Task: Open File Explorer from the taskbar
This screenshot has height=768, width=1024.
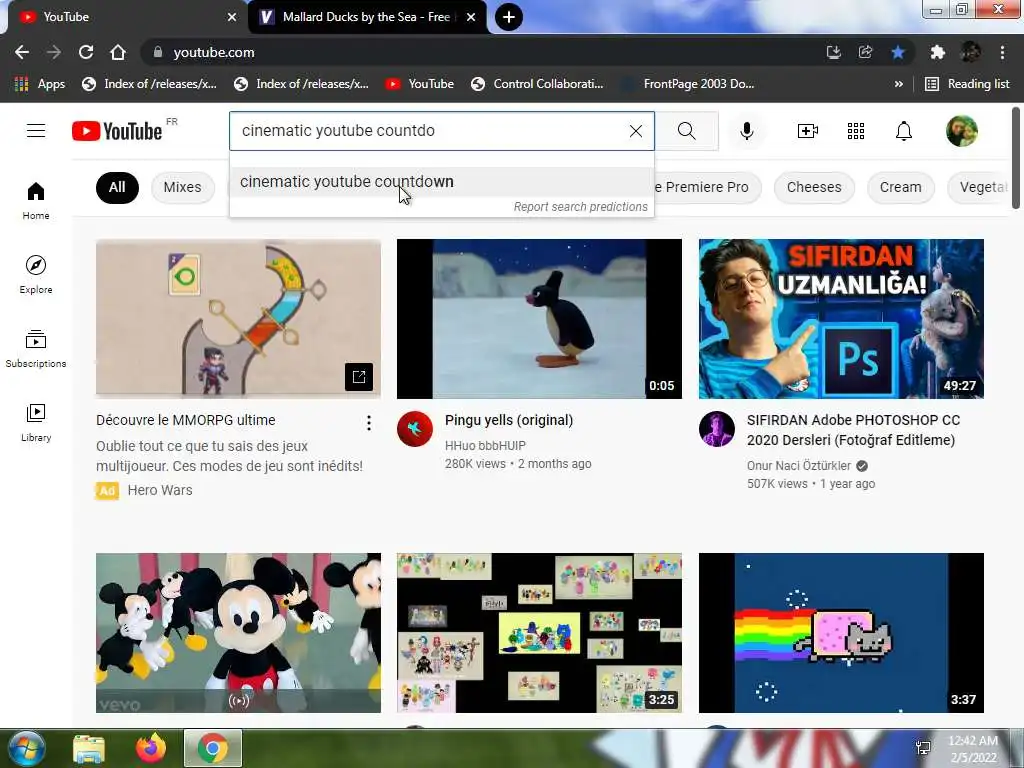Action: (x=89, y=748)
